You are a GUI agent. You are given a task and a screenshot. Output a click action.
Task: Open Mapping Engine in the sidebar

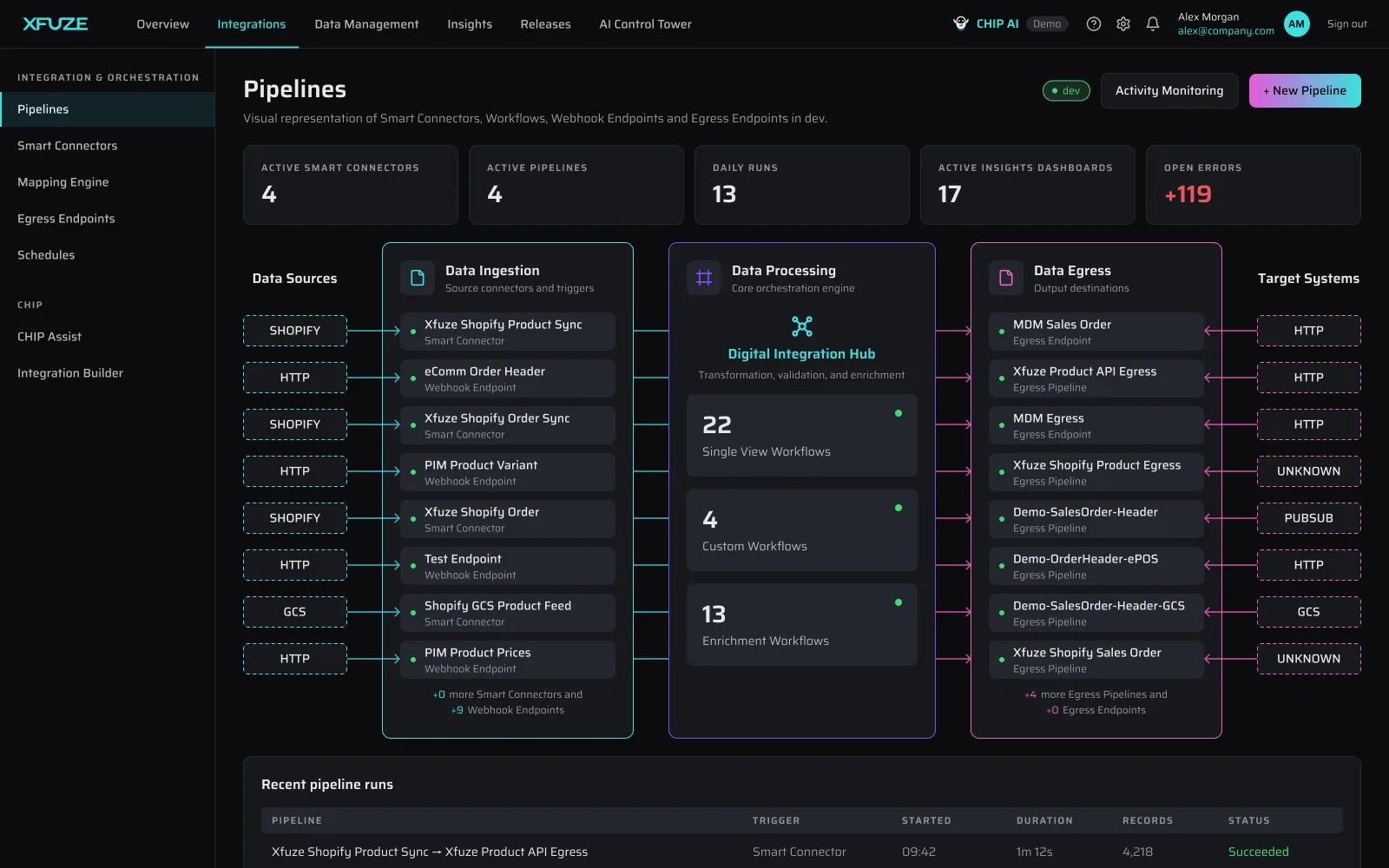pos(107,182)
